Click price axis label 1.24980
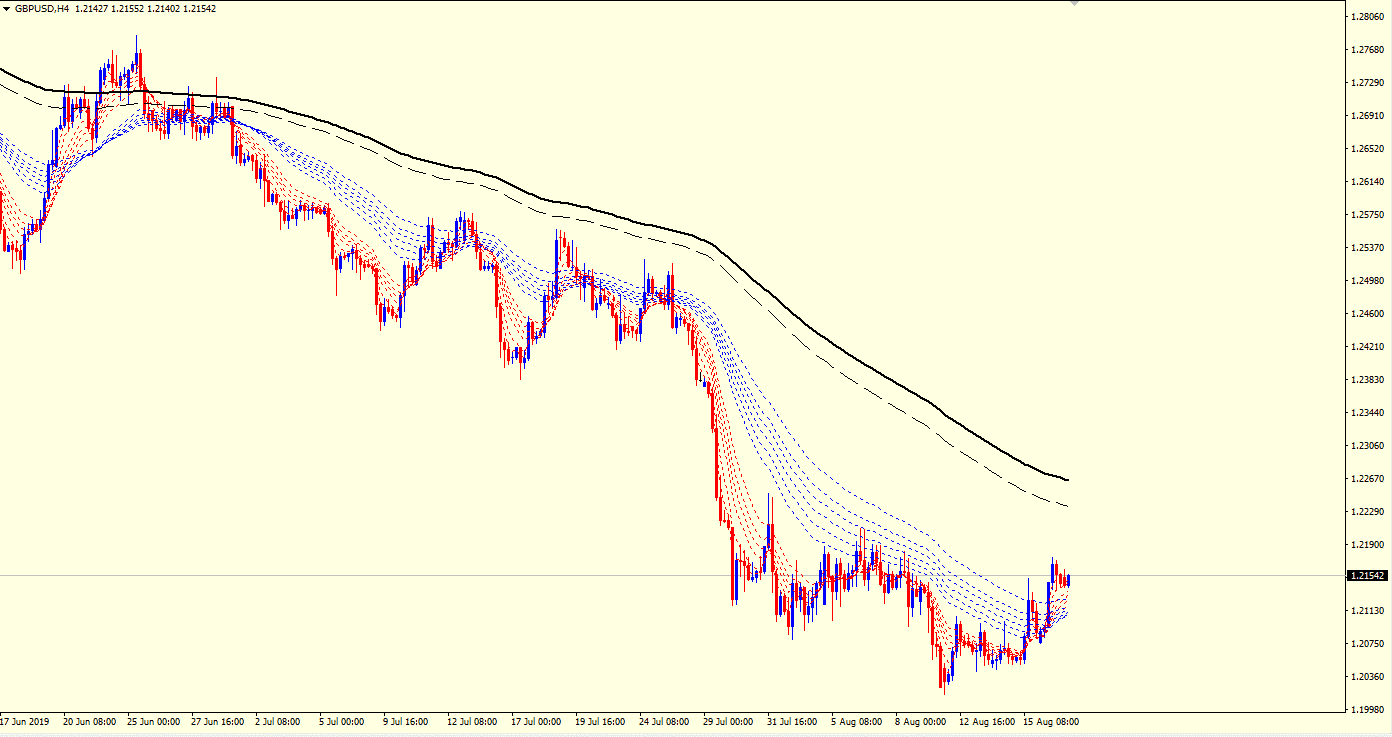The width and height of the screenshot is (1392, 737). coord(1366,281)
